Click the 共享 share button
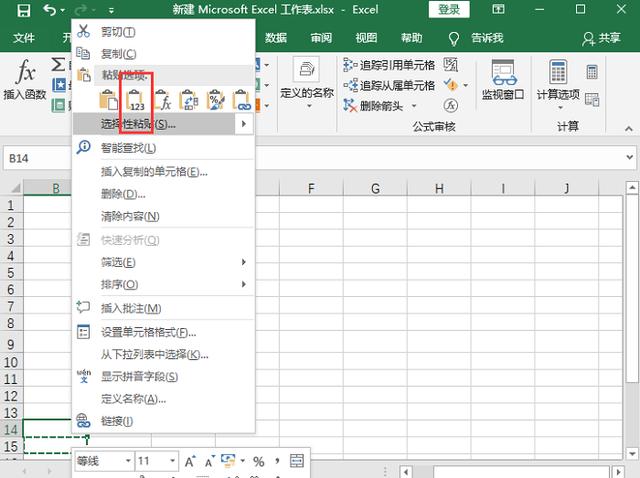Image resolution: width=640 pixels, height=478 pixels. [x=601, y=38]
